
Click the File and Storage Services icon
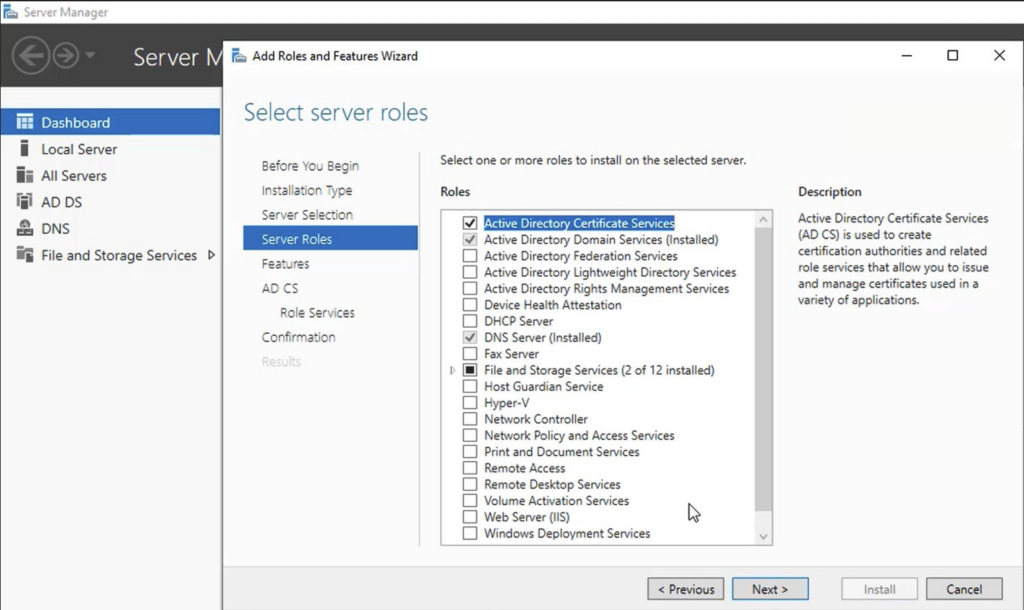pos(25,255)
